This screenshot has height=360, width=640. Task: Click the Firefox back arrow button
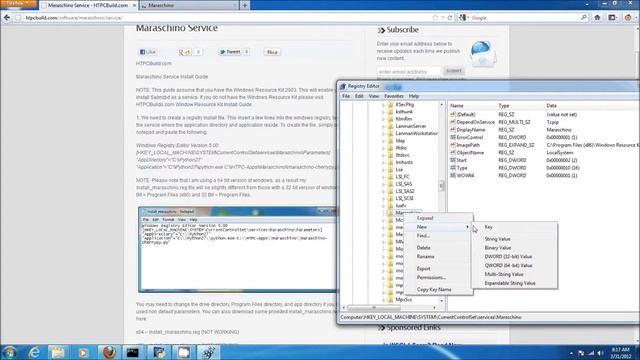coord(7,18)
